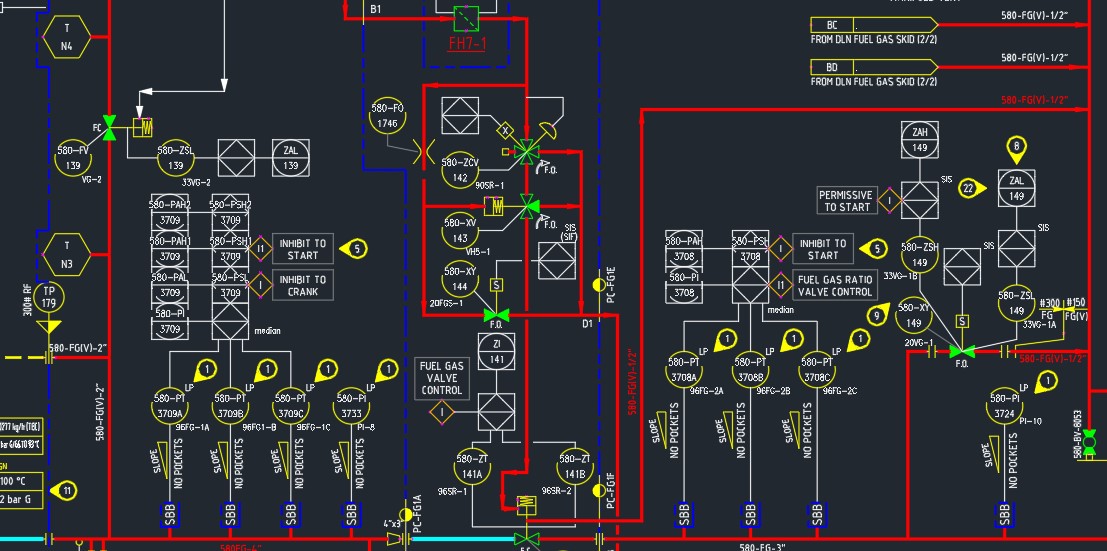Select the FUEL GAS VALVE CONTROL text box
This screenshot has width=1107, height=551.
tap(441, 380)
